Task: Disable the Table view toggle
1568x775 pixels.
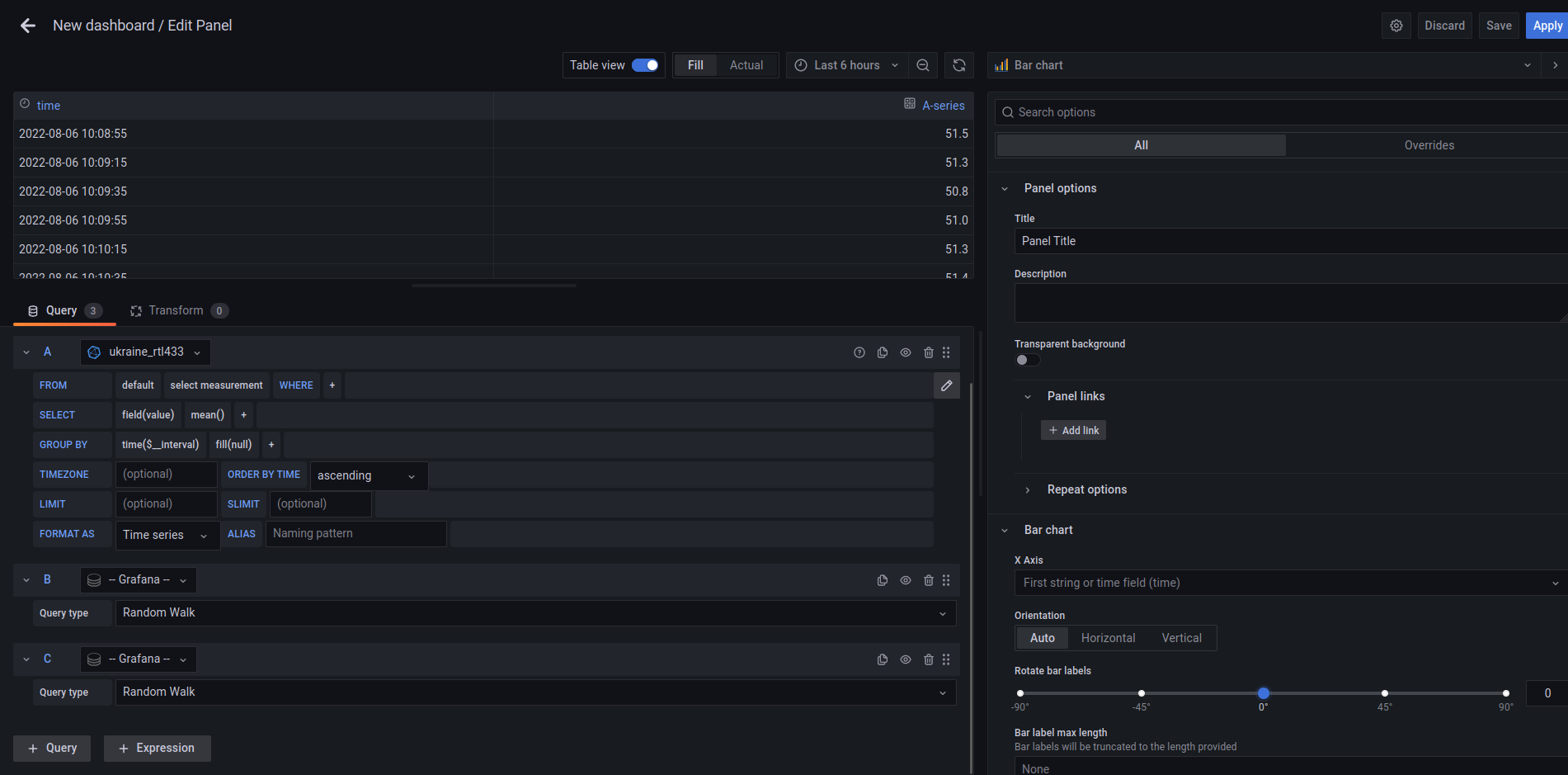Action: click(x=647, y=64)
